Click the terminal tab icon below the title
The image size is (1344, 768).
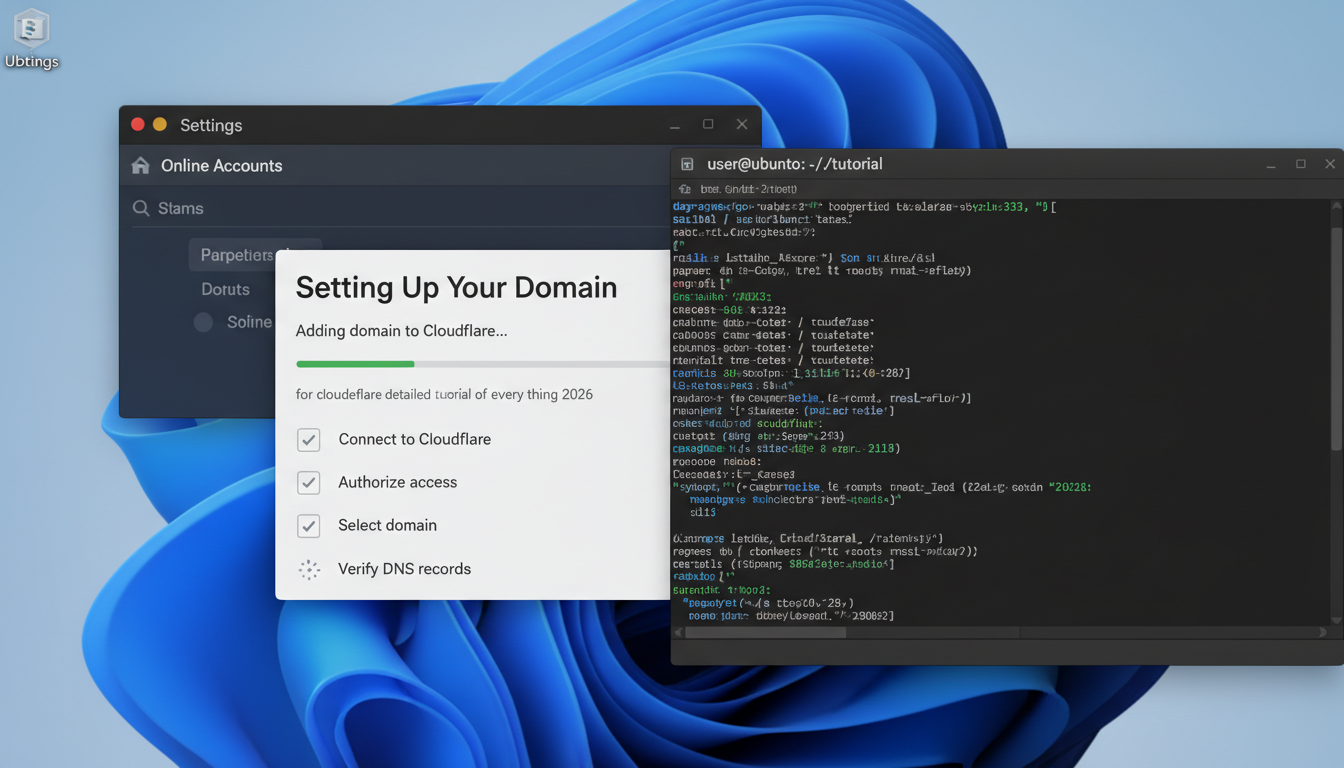click(685, 188)
